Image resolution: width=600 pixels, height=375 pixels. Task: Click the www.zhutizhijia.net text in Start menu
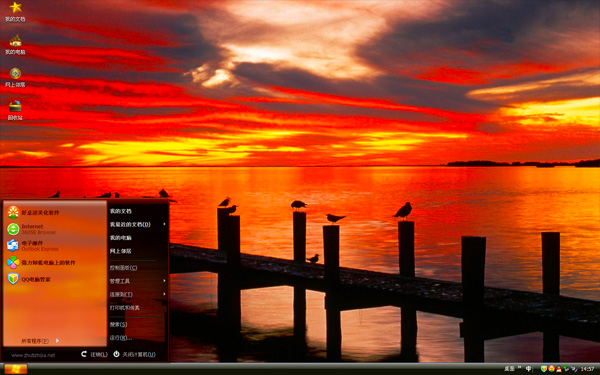click(x=33, y=355)
